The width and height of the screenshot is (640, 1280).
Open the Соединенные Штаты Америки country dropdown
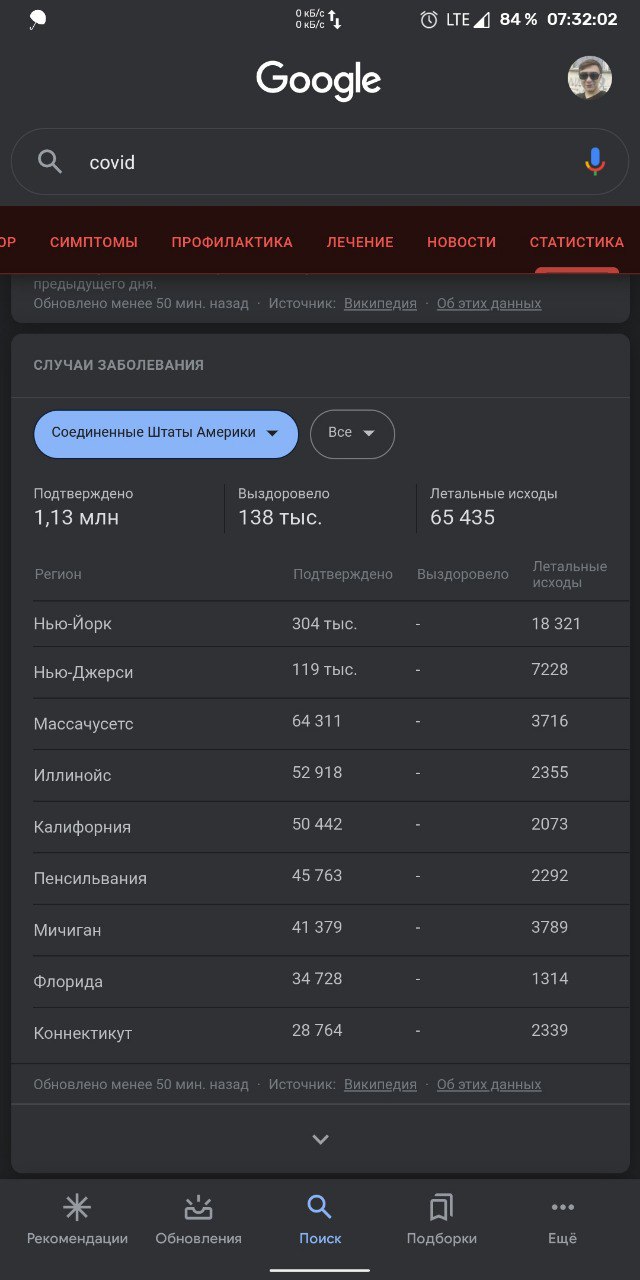tap(166, 434)
